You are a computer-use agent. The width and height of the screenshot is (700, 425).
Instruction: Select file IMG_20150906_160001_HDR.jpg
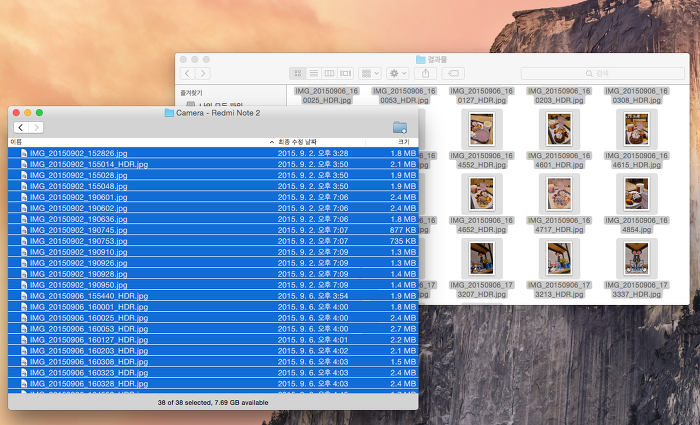(213, 307)
